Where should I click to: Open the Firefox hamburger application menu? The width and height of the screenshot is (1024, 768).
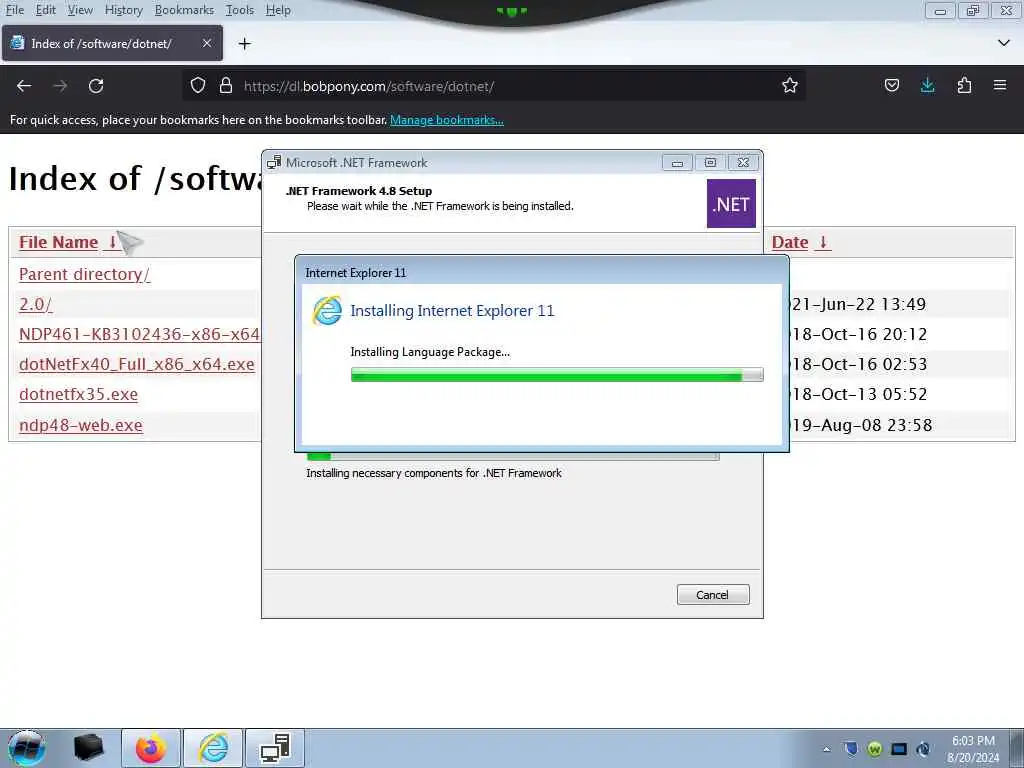[1000, 86]
